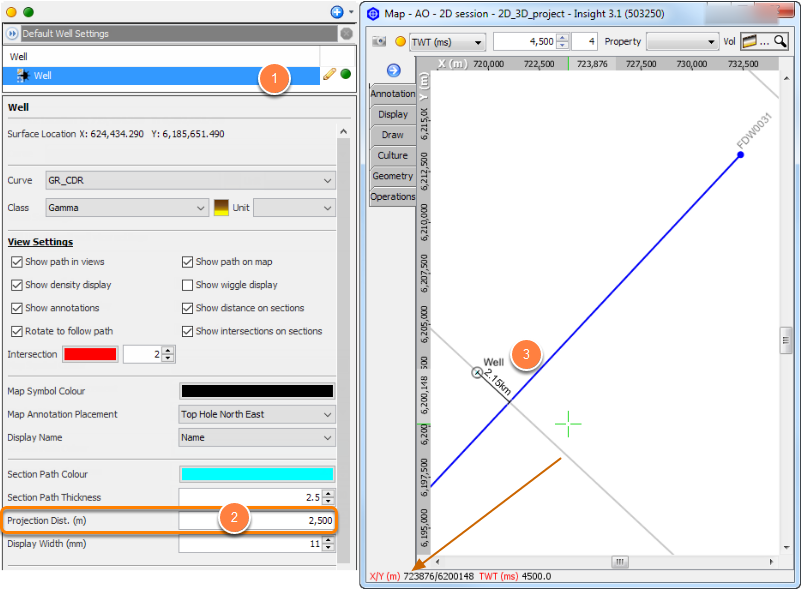Click the blue add plus icon
This screenshot has height=589, width=801.
[337, 12]
